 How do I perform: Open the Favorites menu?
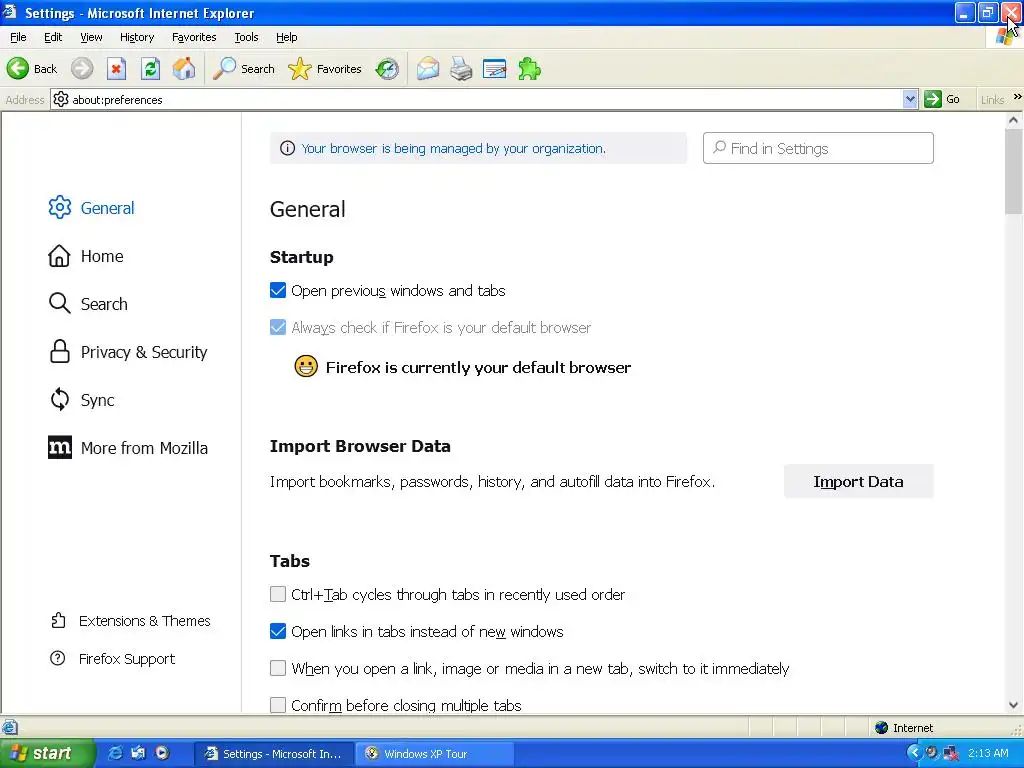194,37
